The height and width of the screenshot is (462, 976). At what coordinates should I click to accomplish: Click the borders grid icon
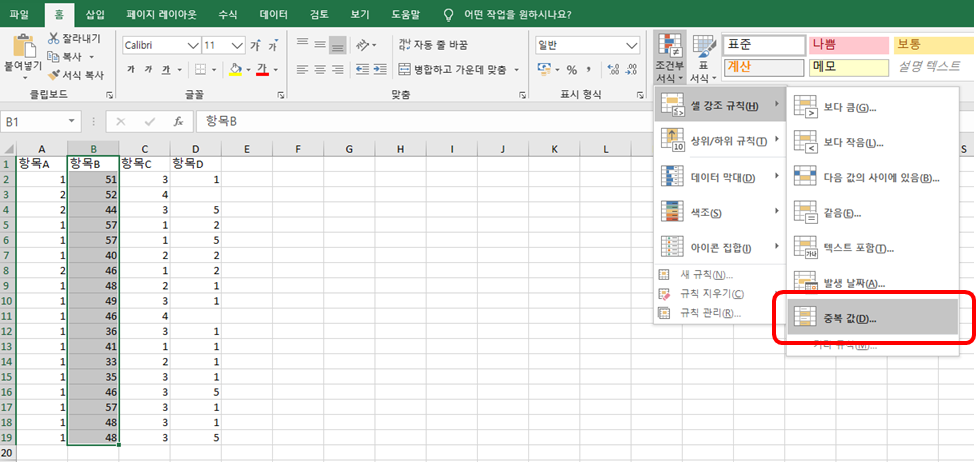pyautogui.click(x=200, y=69)
